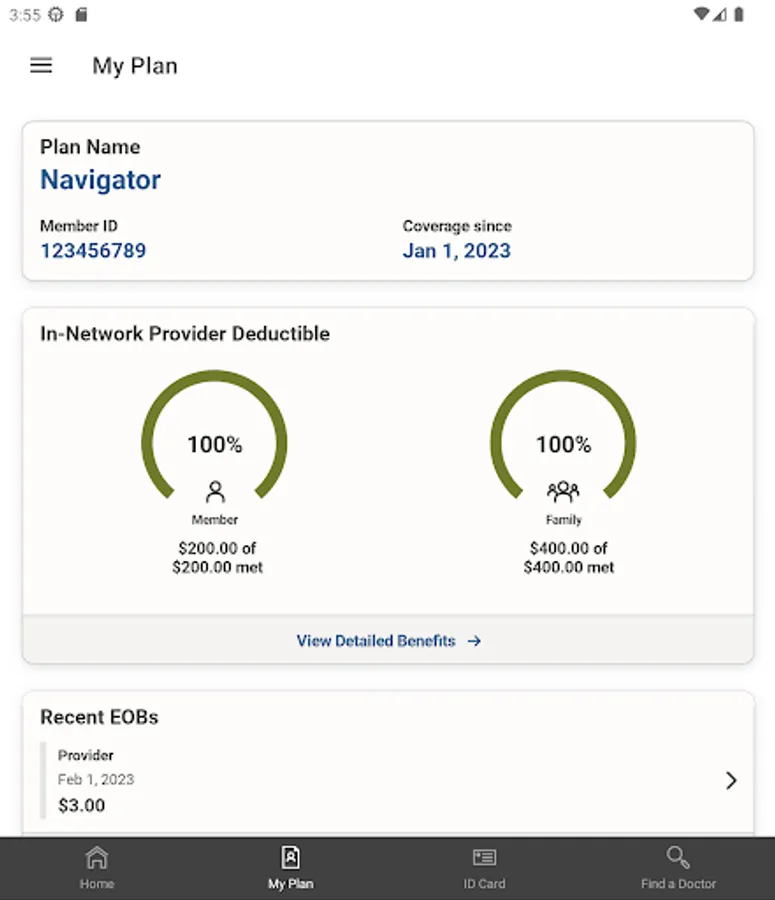Open the ID Card icon
The height and width of the screenshot is (900, 775).
(484, 858)
